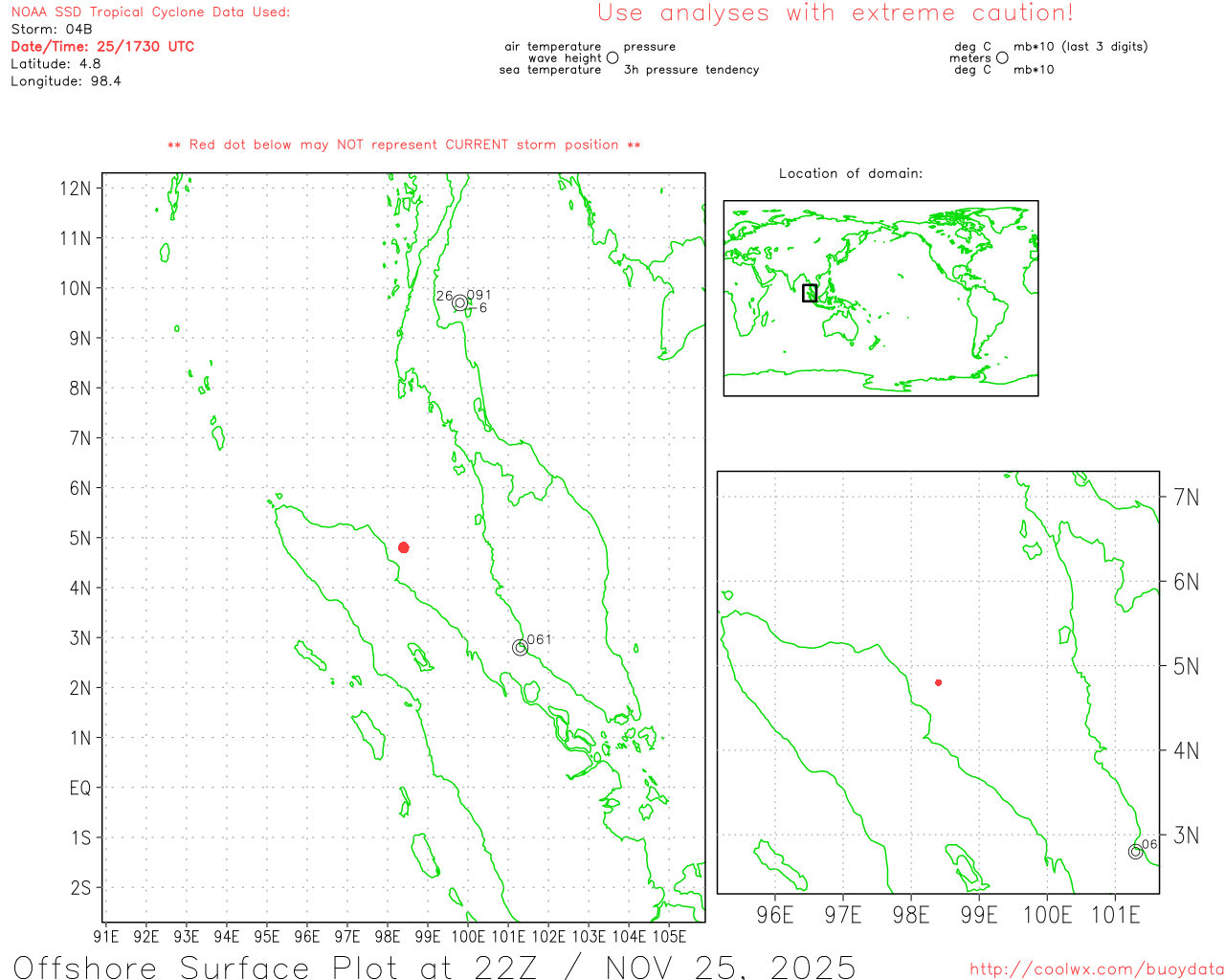Click the units legend circle beside meters
Screen dimensions: 1225x980
(x=1002, y=58)
